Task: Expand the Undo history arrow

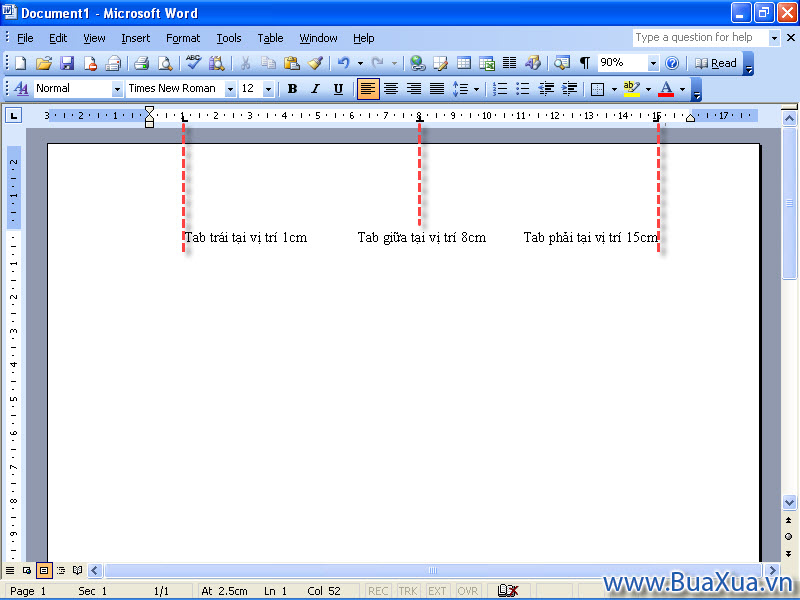Action: [360, 63]
